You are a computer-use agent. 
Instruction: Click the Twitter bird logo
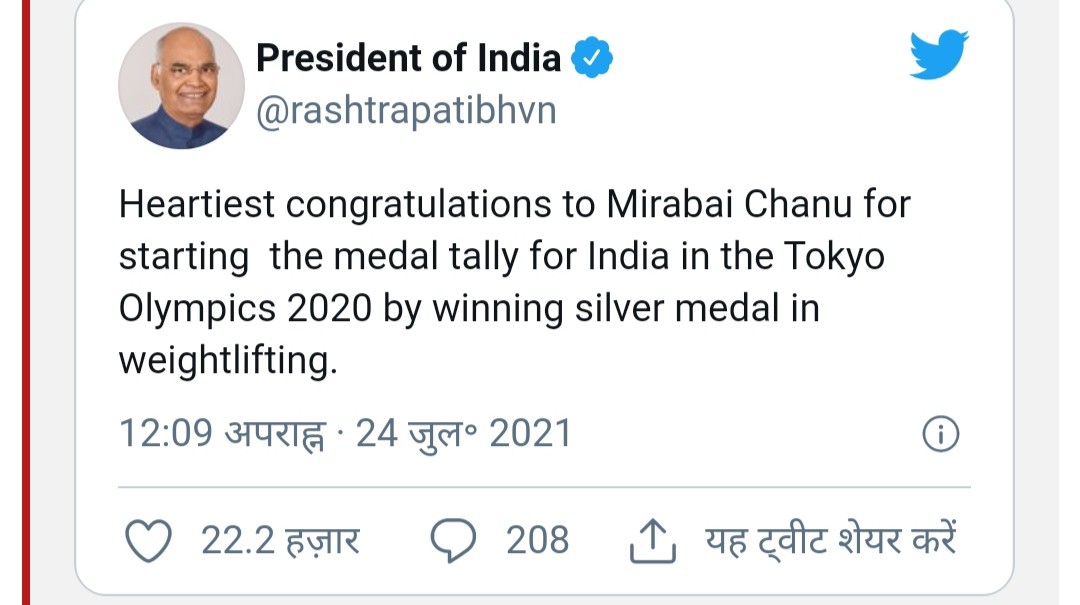point(938,56)
